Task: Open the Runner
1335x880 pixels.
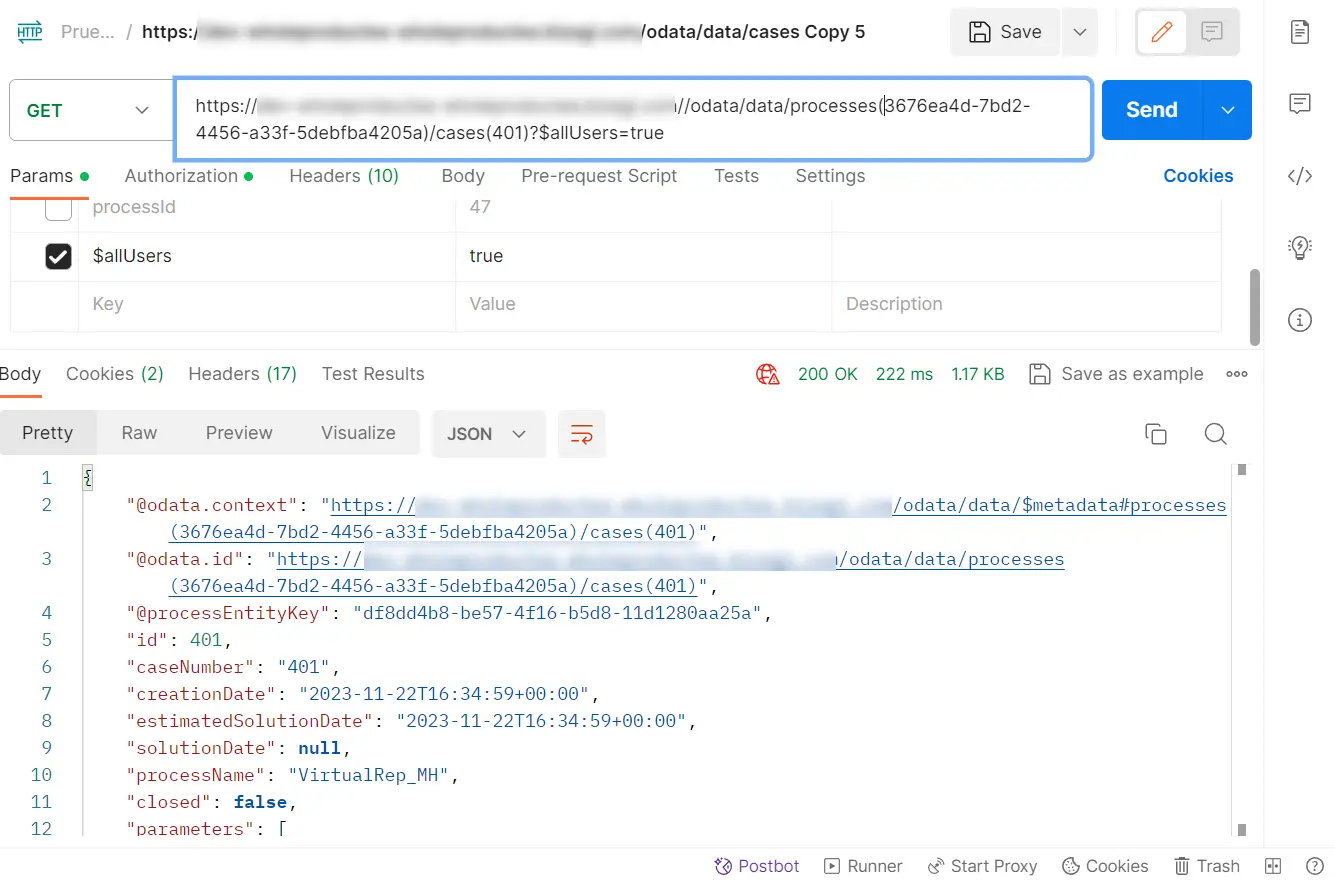Action: click(x=863, y=866)
